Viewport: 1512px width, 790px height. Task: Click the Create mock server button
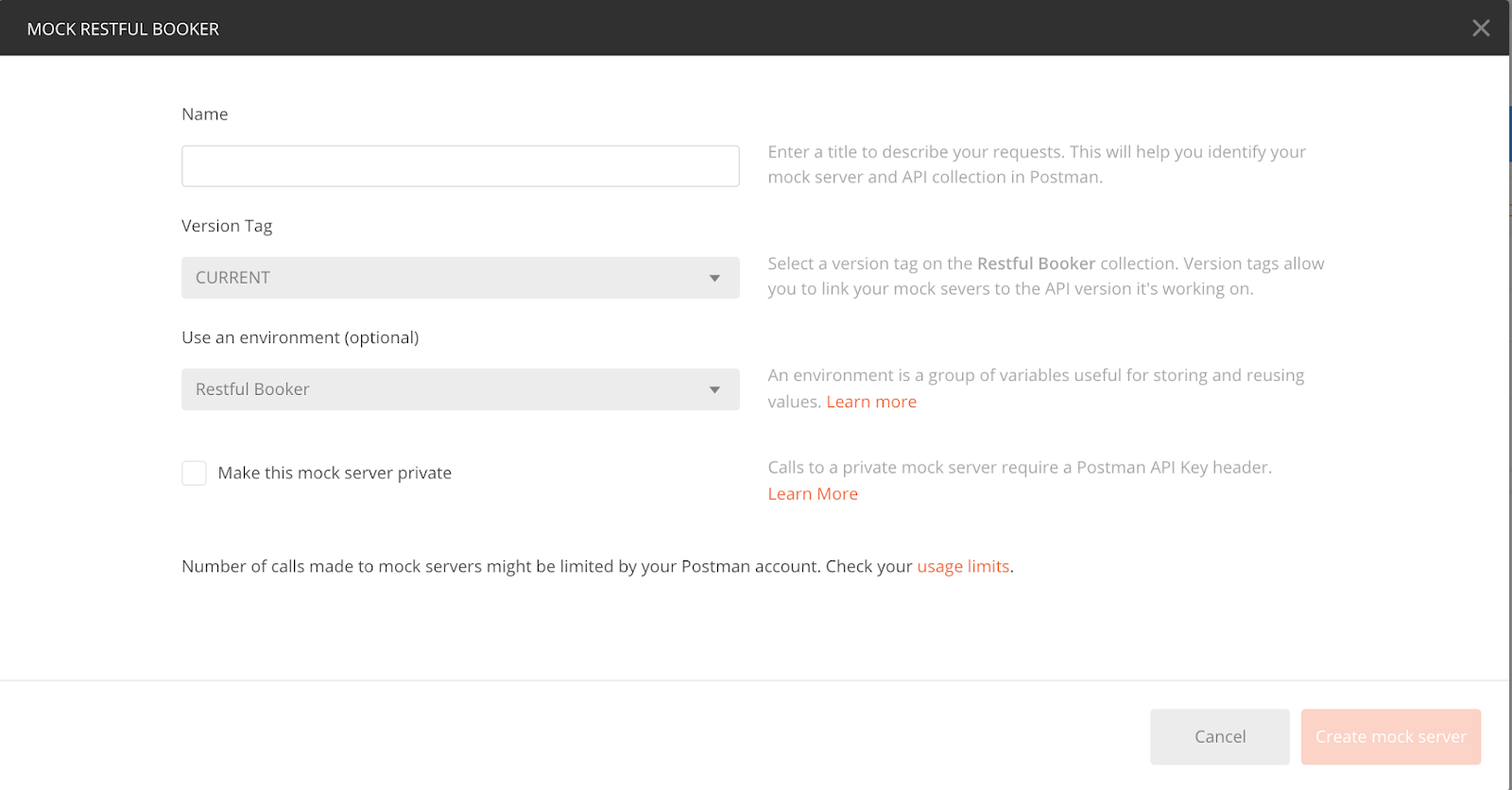coord(1390,737)
